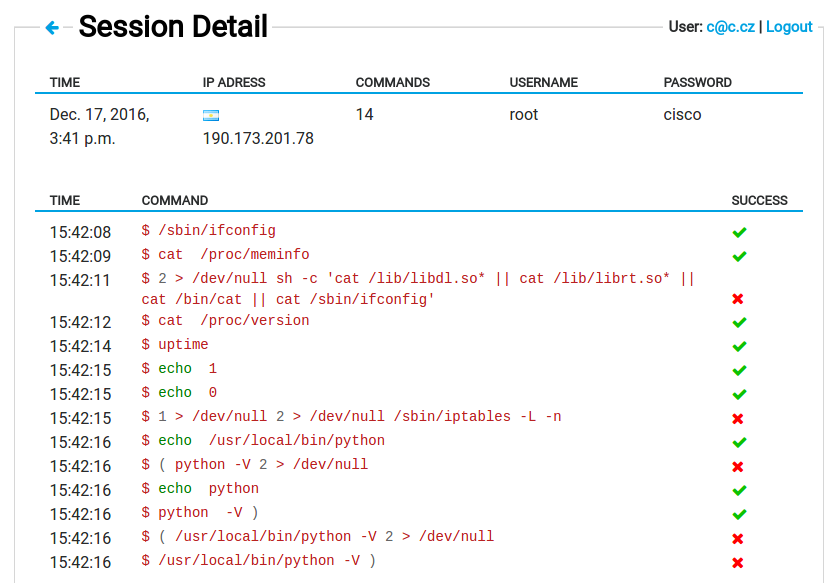The height and width of the screenshot is (583, 832).
Task: Click green checkmark for cat /proc/meminfo
Action: [739, 256]
